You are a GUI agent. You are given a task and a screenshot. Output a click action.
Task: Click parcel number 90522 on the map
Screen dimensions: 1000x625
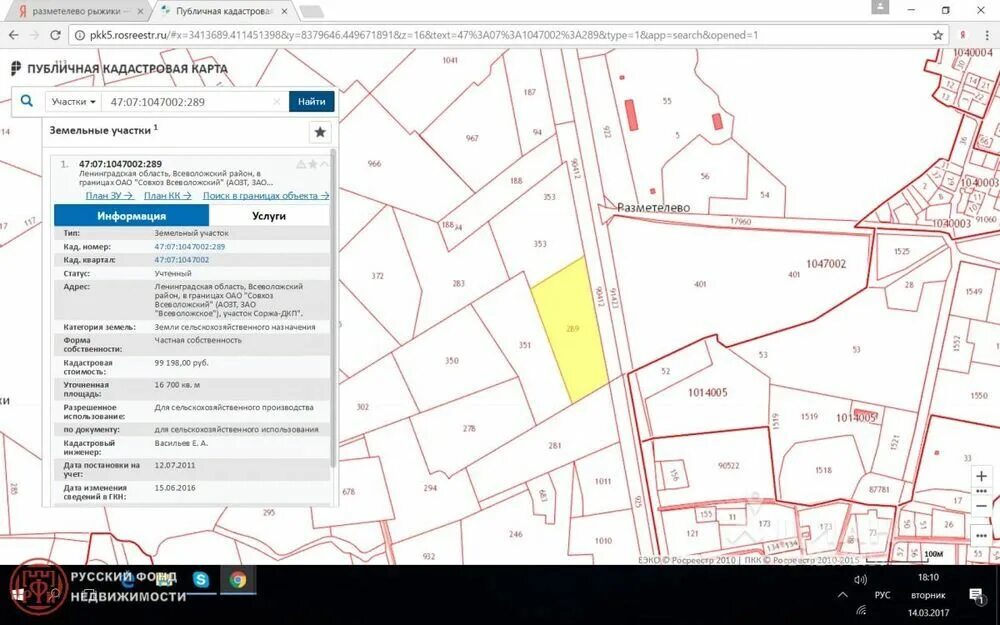728,466
